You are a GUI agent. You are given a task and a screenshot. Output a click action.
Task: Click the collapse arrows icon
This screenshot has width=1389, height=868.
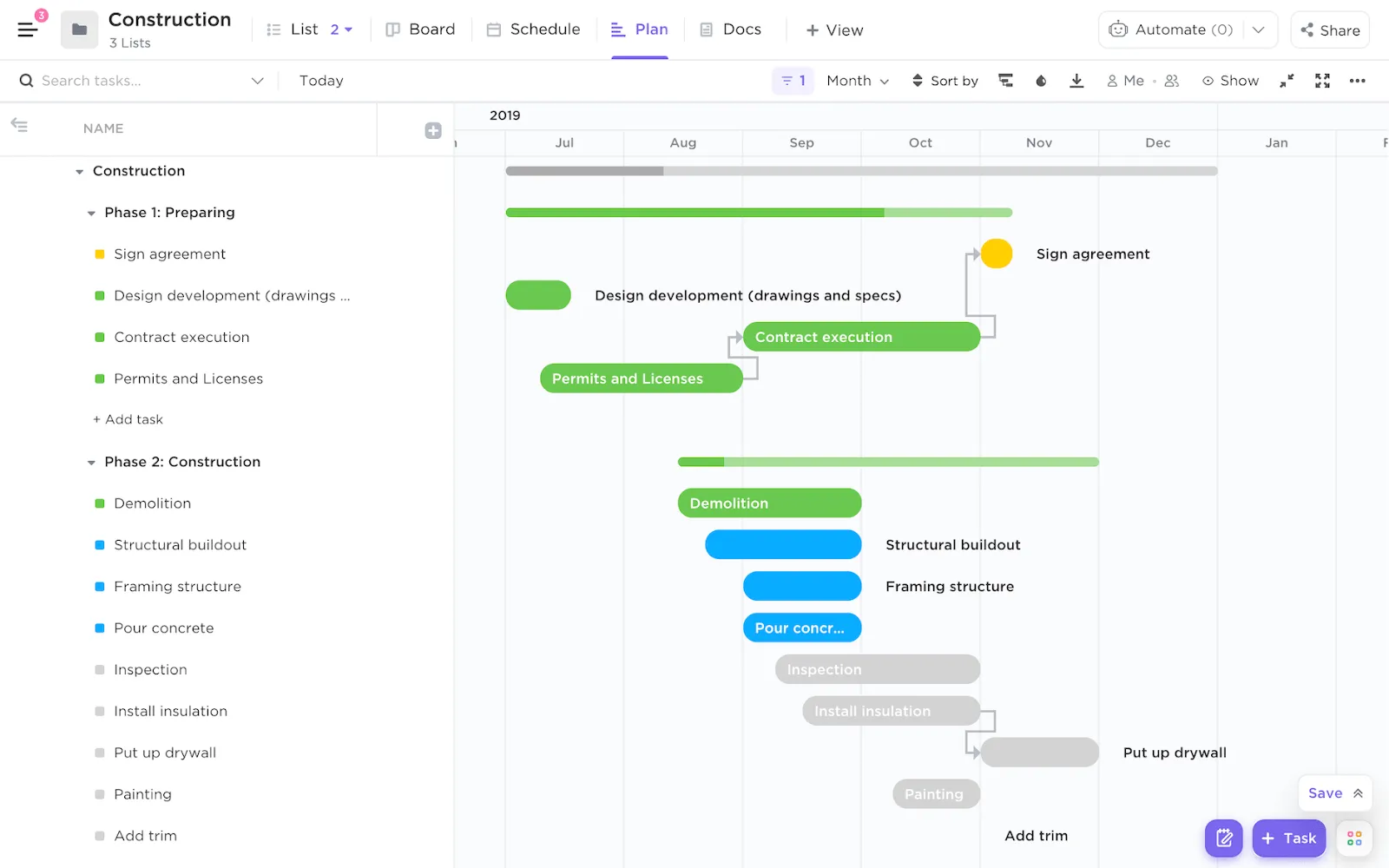pyautogui.click(x=1287, y=81)
